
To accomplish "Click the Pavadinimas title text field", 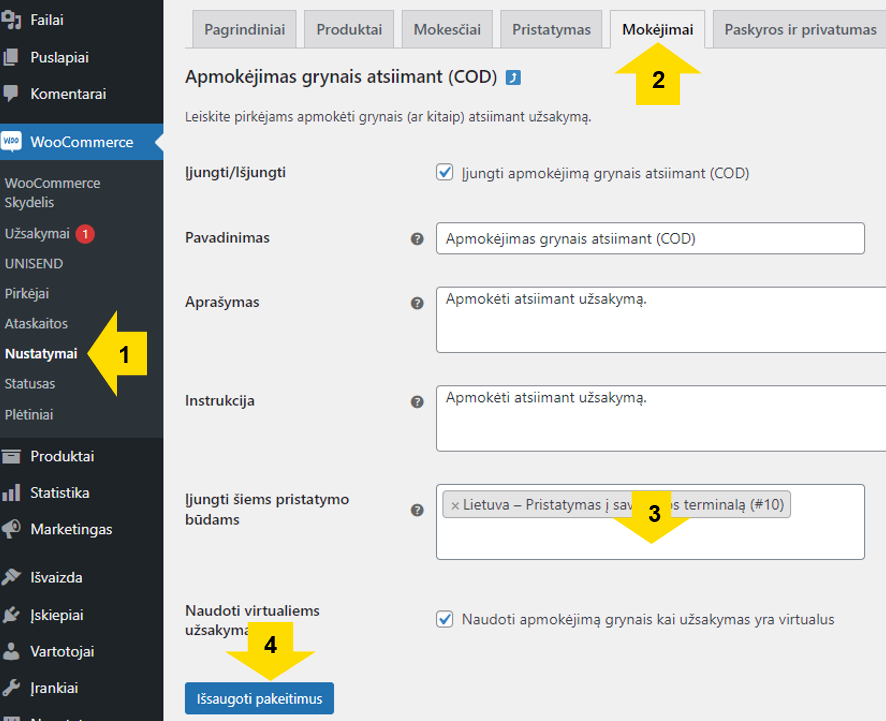I will click(650, 238).
